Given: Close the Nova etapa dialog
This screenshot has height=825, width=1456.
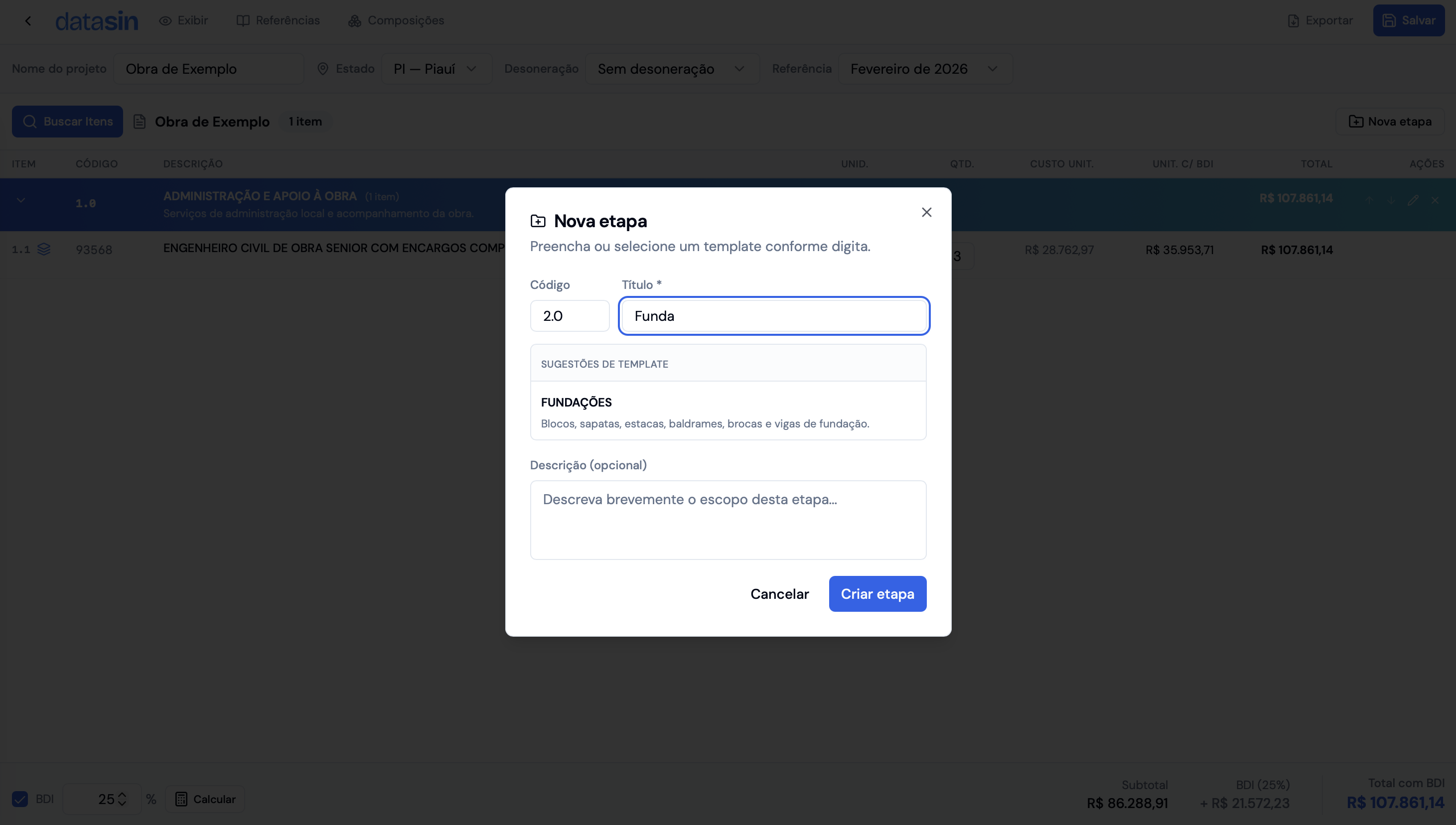Looking at the screenshot, I should click(927, 213).
